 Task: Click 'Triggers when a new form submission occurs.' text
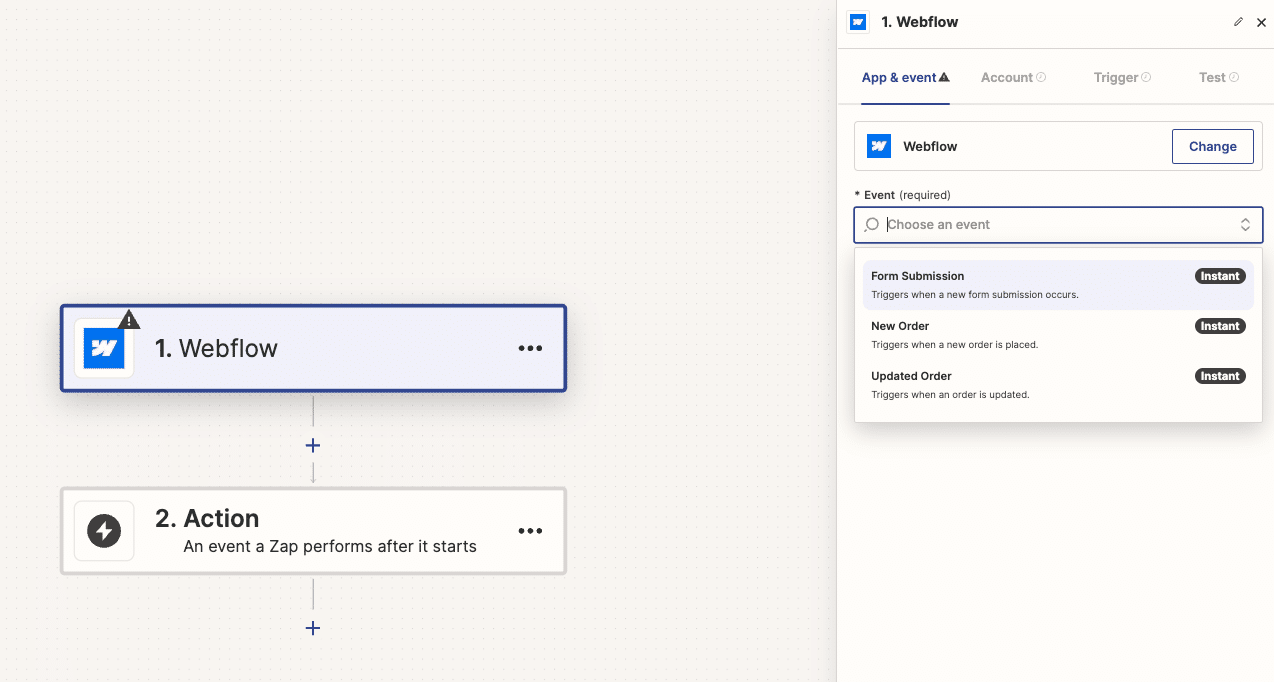(x=975, y=295)
